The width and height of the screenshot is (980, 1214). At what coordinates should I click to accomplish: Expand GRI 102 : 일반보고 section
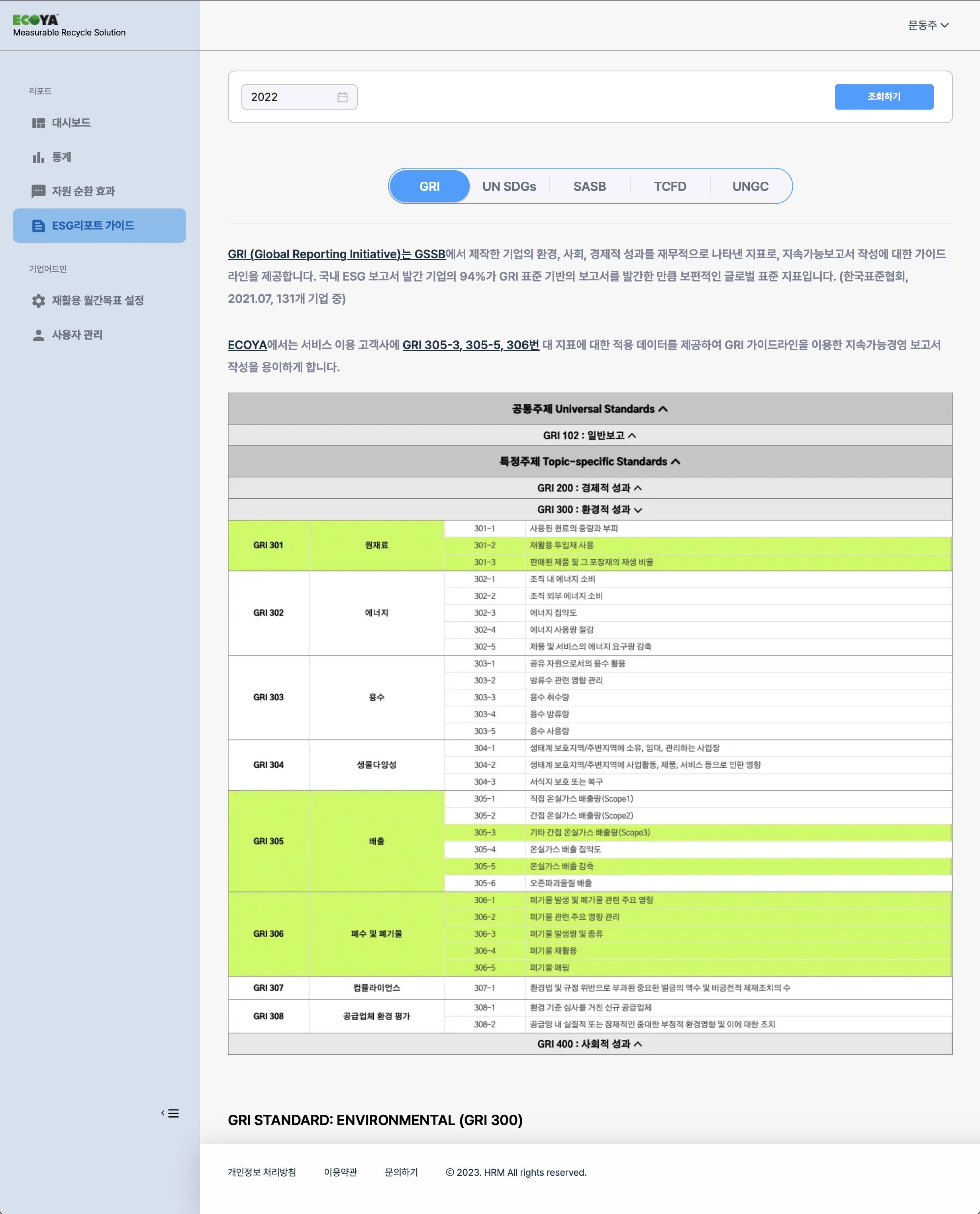coord(590,435)
